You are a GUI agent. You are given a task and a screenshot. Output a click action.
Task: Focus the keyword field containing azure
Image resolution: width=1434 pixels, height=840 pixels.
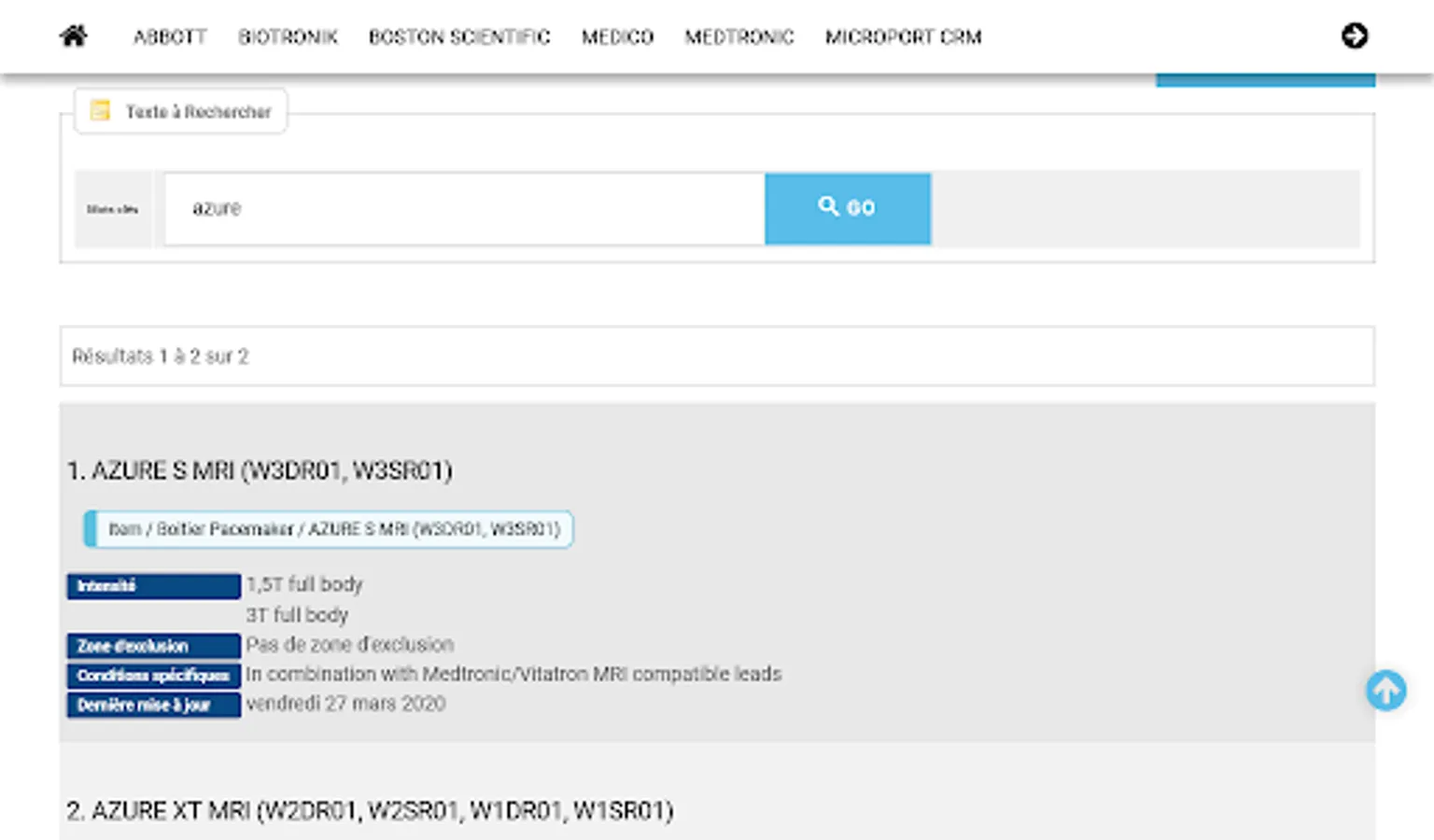[x=464, y=208]
